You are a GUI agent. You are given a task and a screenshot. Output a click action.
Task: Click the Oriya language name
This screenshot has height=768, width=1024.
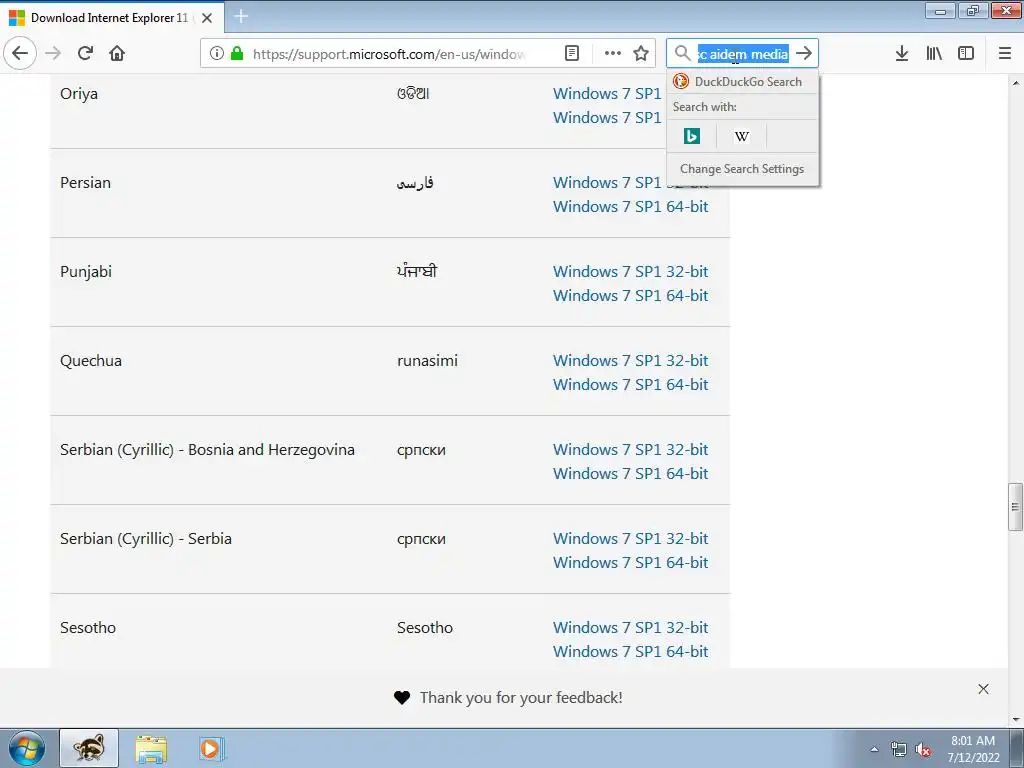pyautogui.click(x=79, y=94)
